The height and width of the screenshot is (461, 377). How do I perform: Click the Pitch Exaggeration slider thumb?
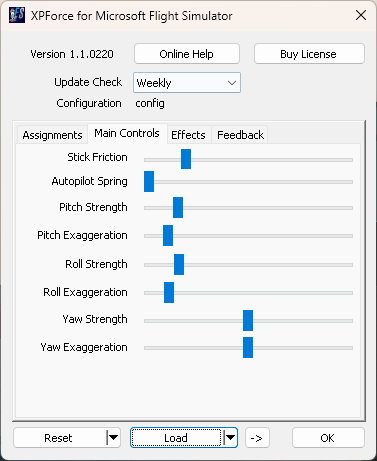168,235
